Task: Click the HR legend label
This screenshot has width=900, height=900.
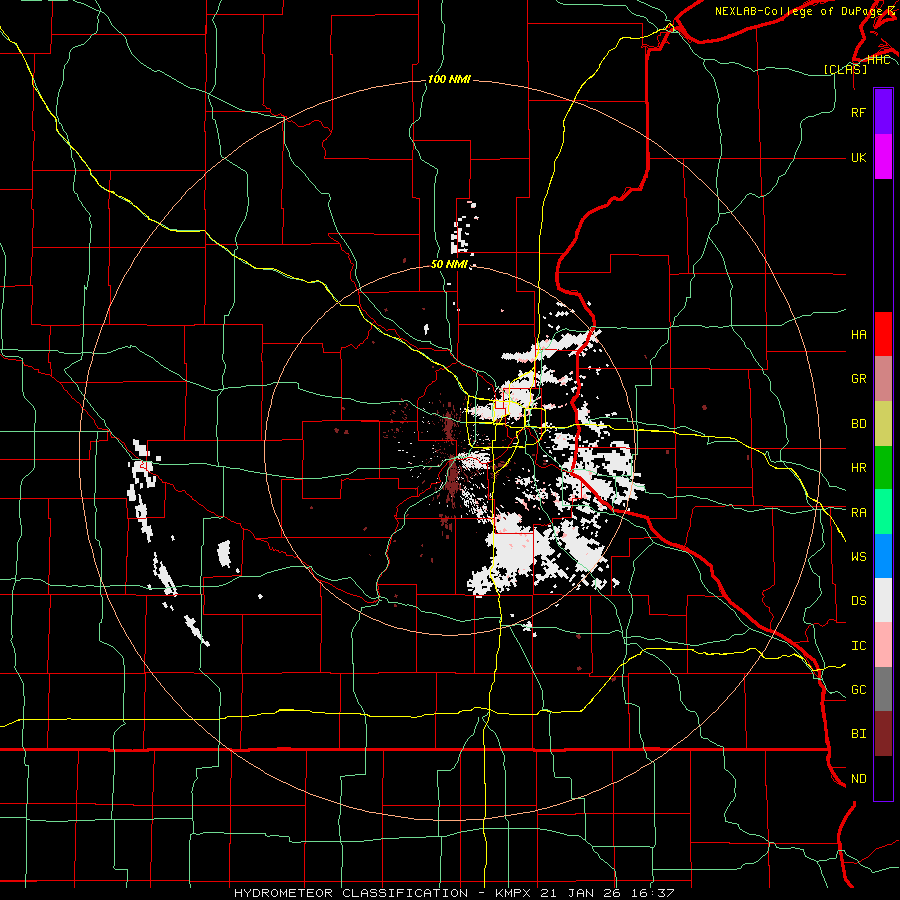Action: tap(858, 468)
